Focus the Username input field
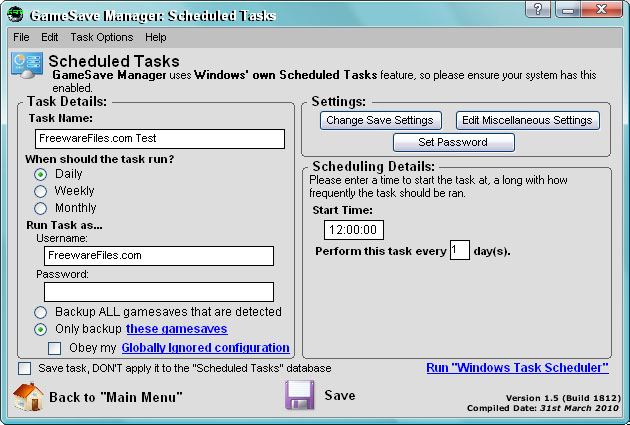Viewport: 630px width, 425px height. pos(159,256)
